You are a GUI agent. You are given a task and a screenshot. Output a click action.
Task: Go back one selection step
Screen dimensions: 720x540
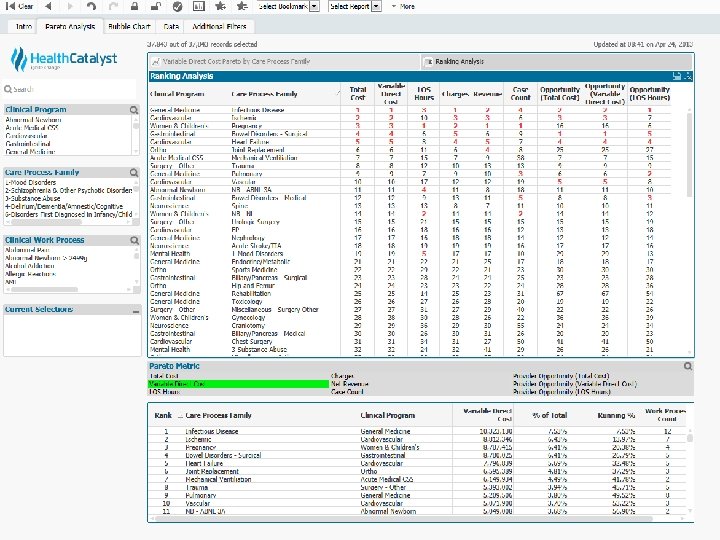[48, 6]
